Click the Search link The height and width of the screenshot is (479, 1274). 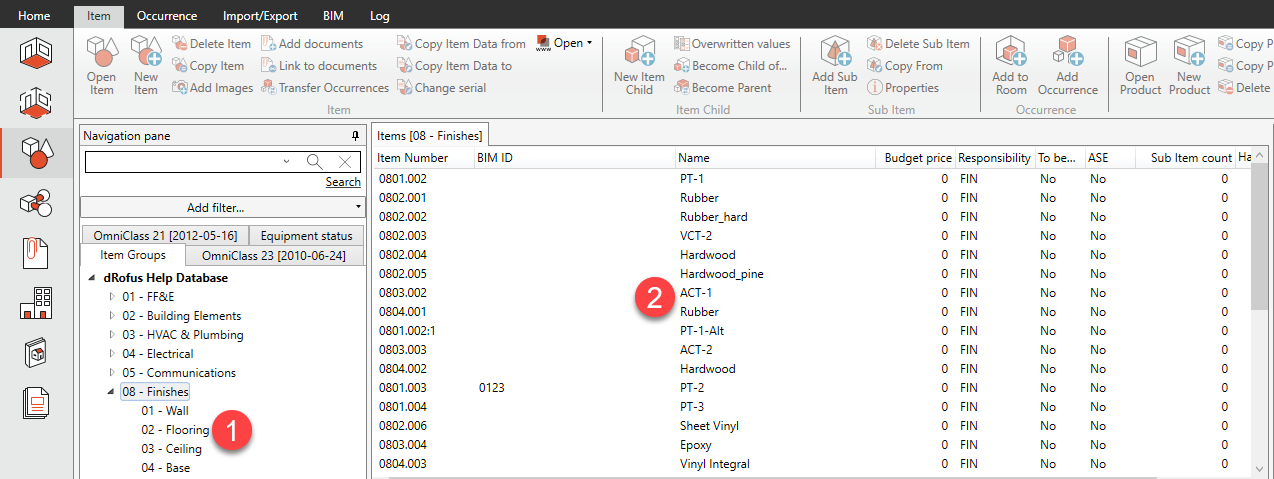pos(343,182)
